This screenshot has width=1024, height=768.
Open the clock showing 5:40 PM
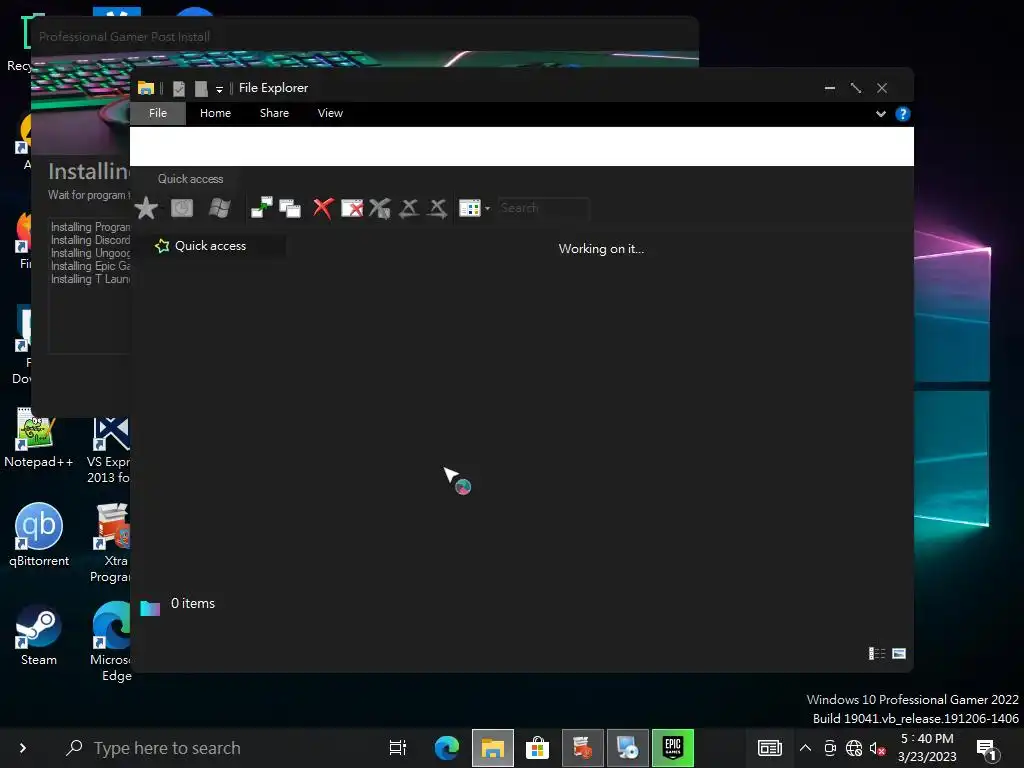tap(927, 748)
